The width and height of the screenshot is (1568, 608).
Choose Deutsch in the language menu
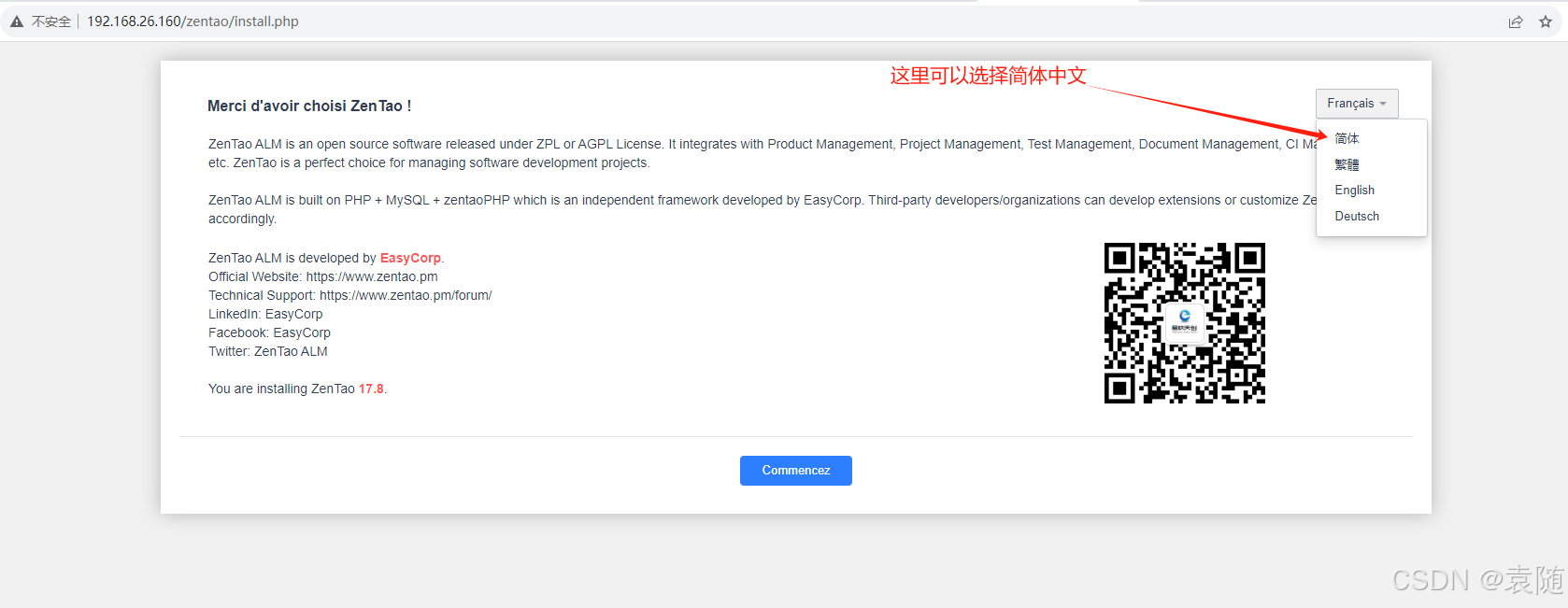1357,216
